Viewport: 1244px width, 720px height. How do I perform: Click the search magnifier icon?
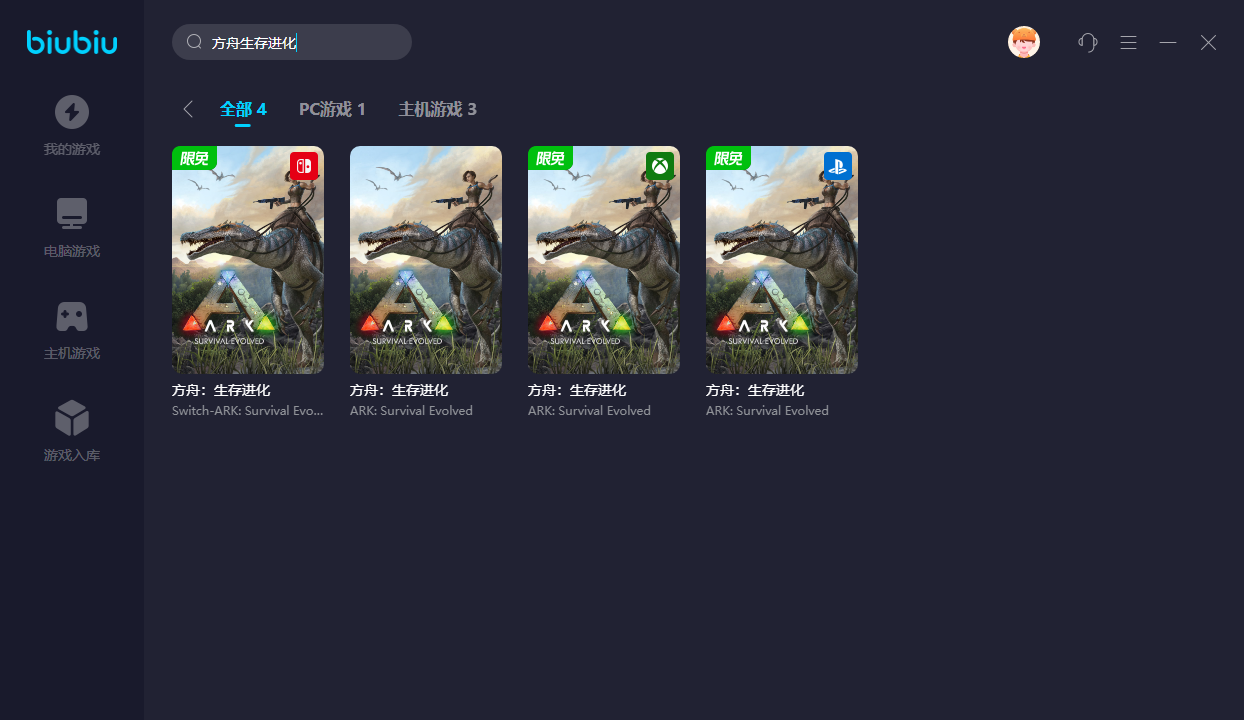[x=195, y=42]
